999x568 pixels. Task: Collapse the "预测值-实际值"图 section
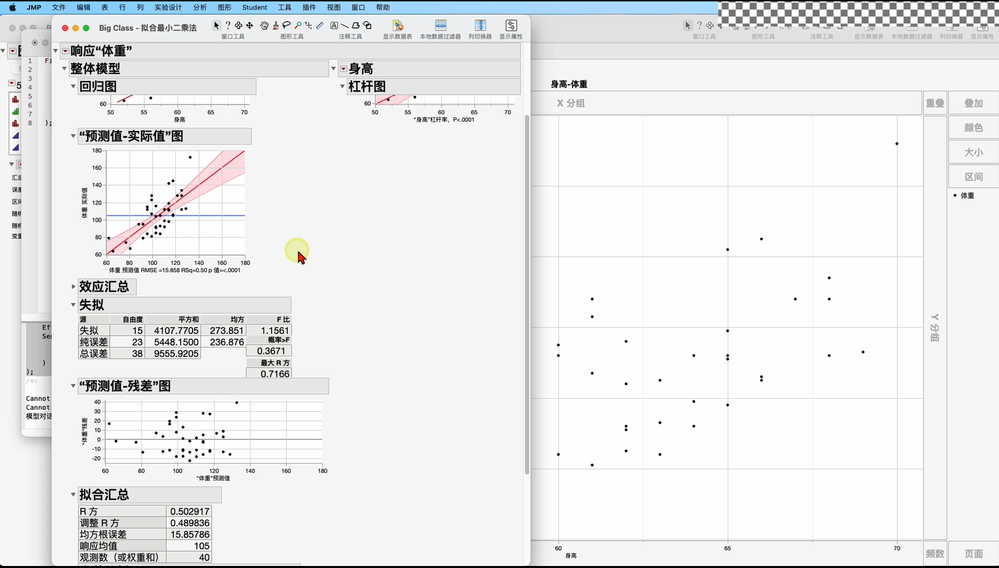pos(73,136)
